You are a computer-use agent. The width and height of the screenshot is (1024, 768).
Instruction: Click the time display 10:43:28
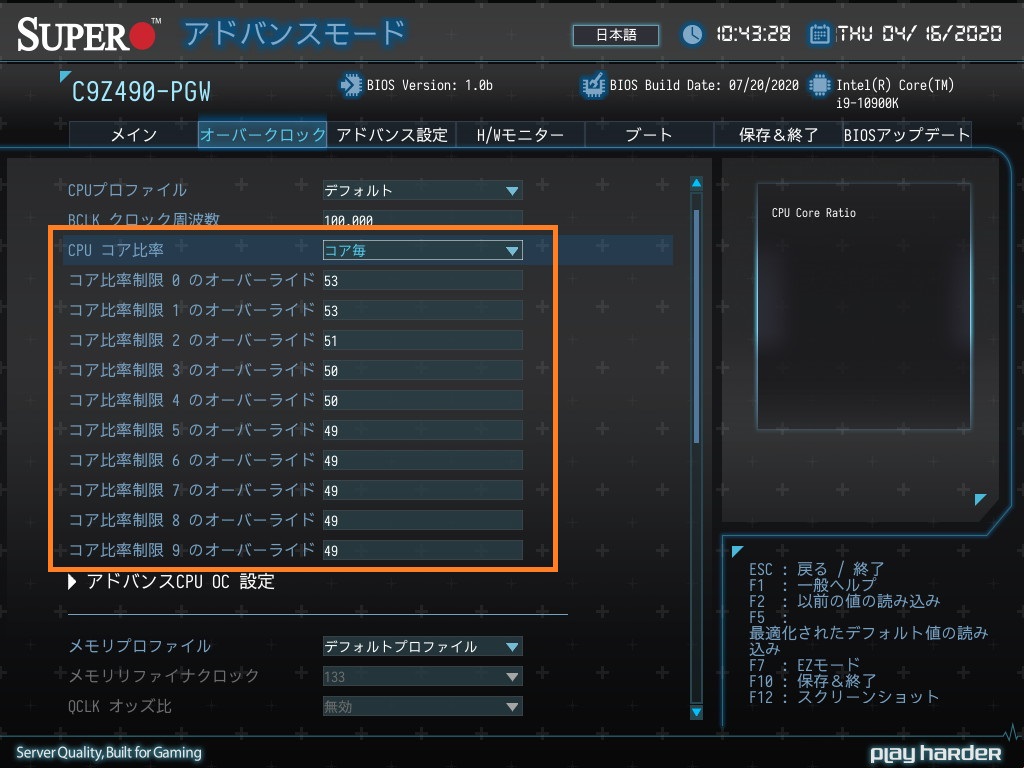(x=754, y=34)
